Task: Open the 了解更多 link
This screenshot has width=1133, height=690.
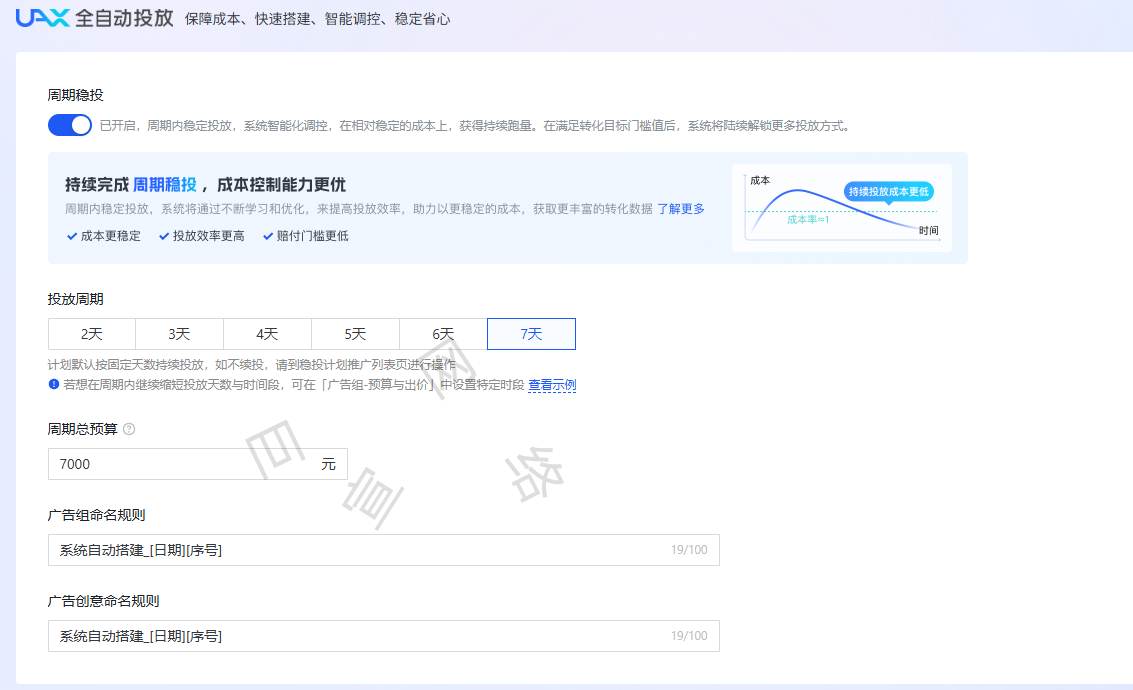Action: pos(682,208)
